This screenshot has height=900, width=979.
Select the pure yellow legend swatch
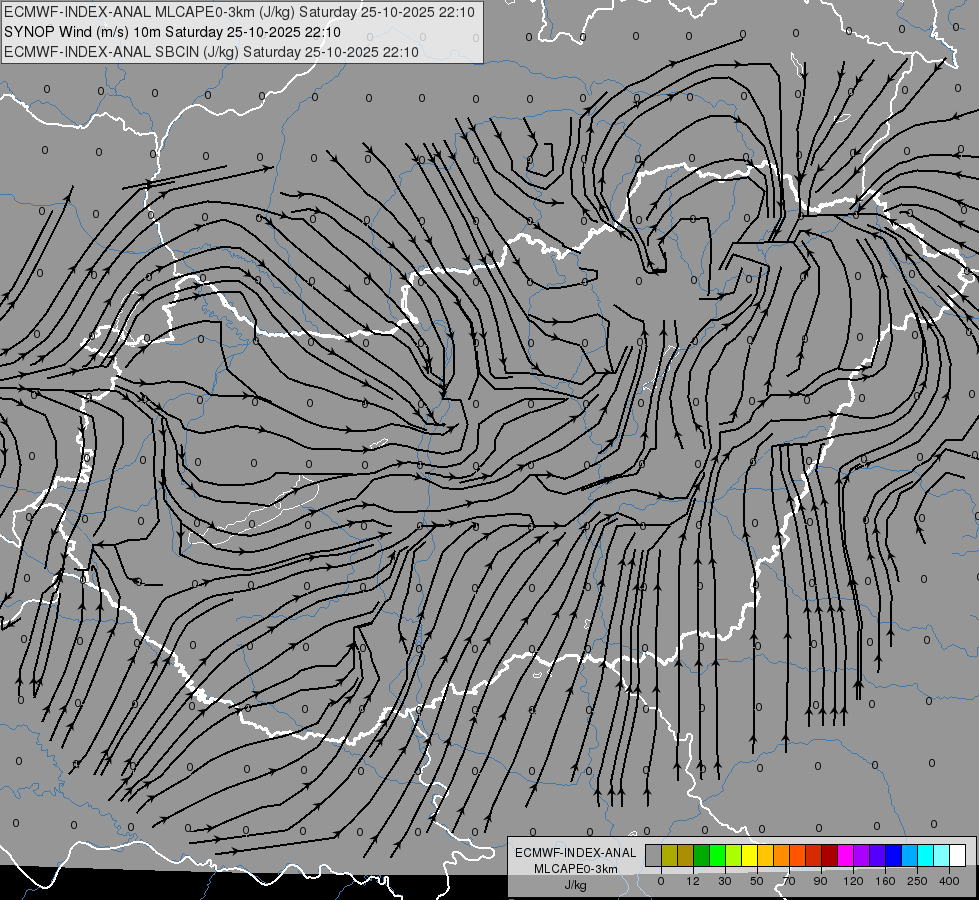click(750, 855)
